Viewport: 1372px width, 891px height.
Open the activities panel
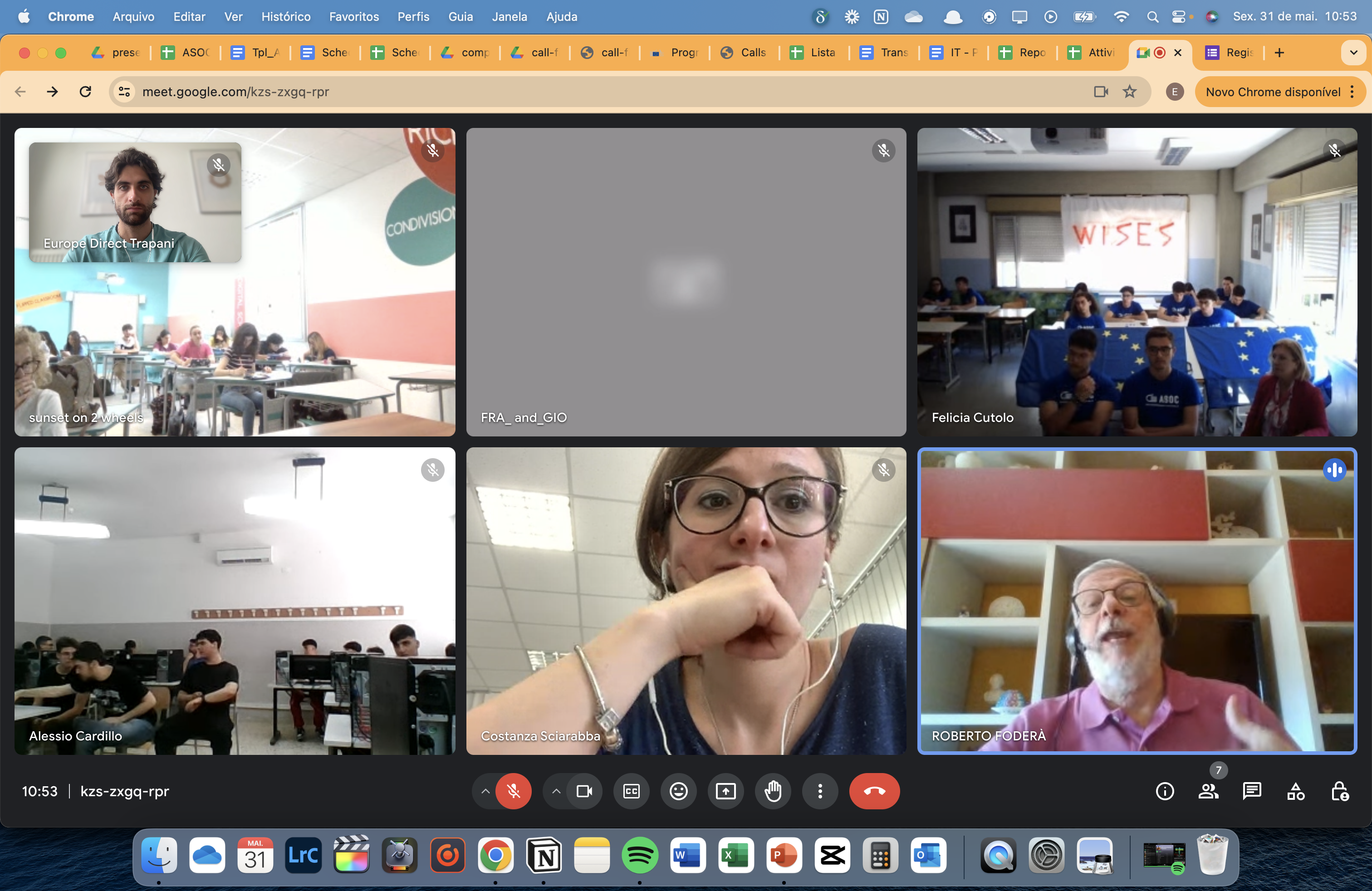(1296, 791)
